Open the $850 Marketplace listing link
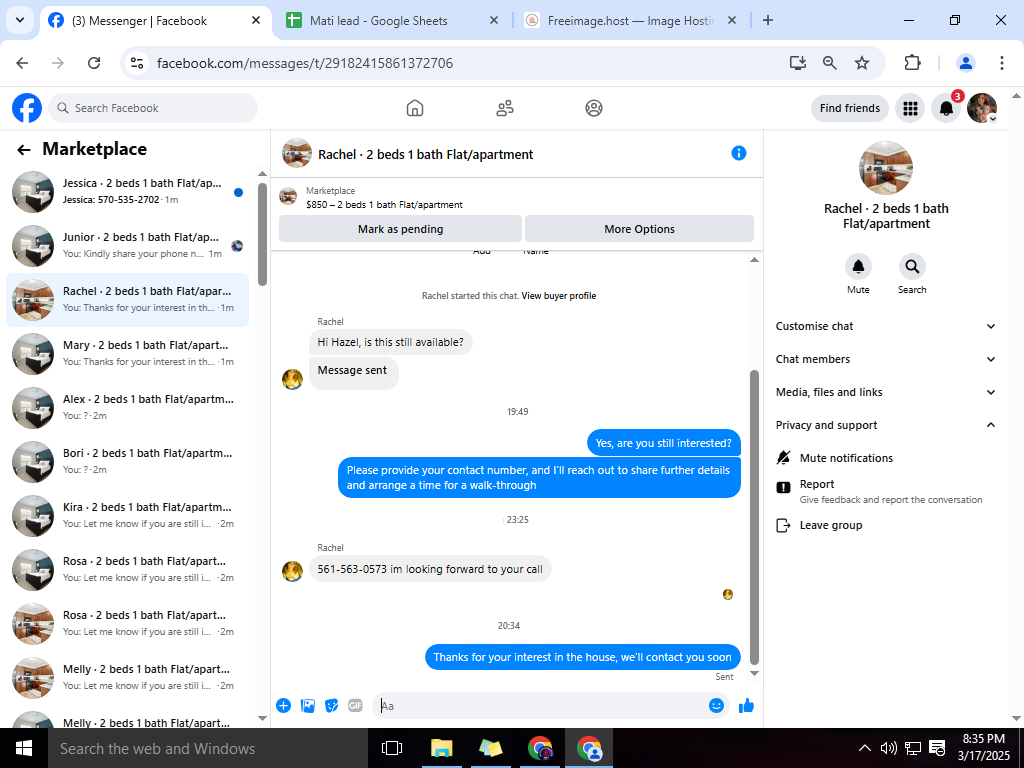Viewport: 1024px width, 768px height. (x=384, y=204)
